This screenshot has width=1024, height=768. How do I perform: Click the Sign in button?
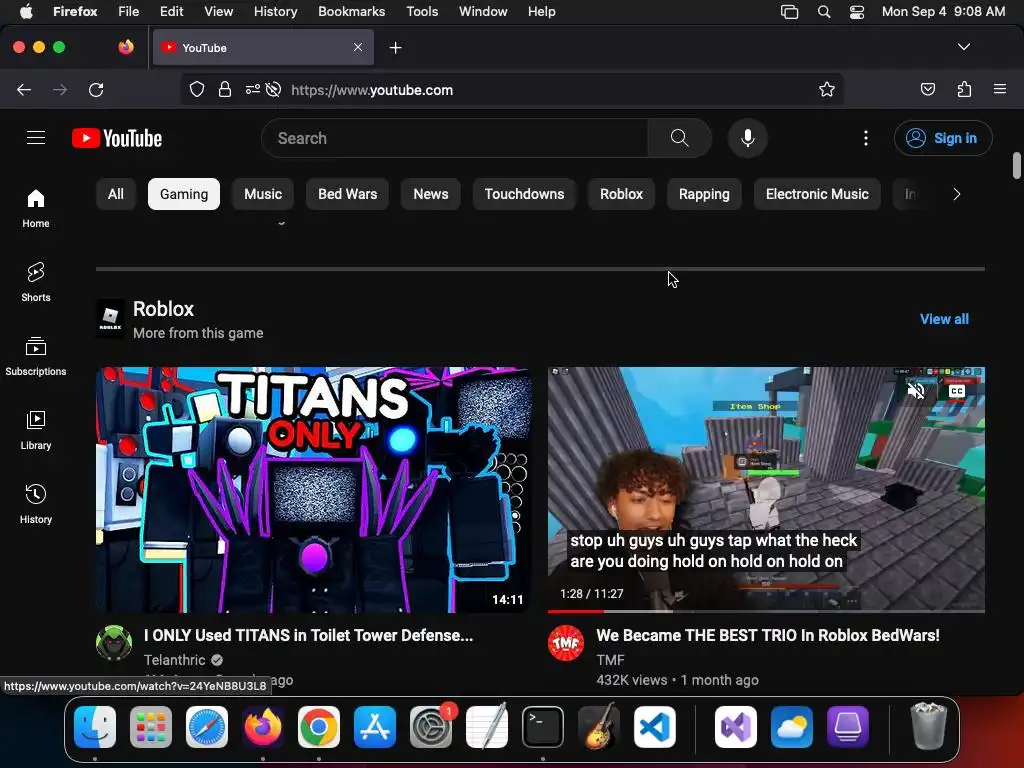pos(943,138)
